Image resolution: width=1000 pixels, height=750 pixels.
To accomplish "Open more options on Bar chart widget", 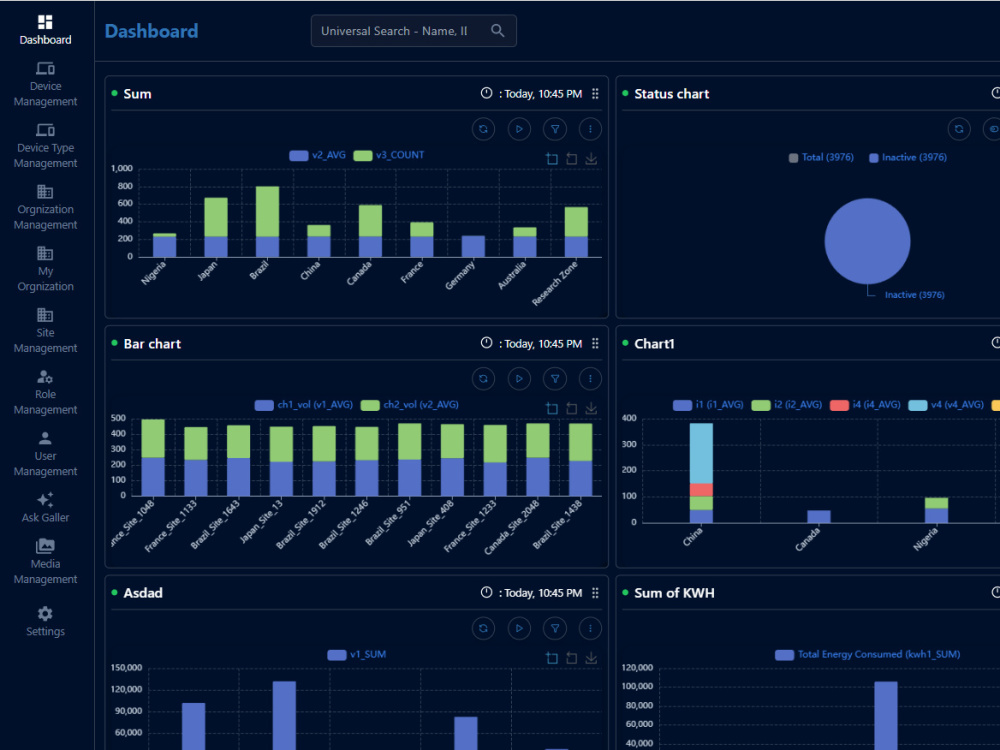I will [x=590, y=379].
